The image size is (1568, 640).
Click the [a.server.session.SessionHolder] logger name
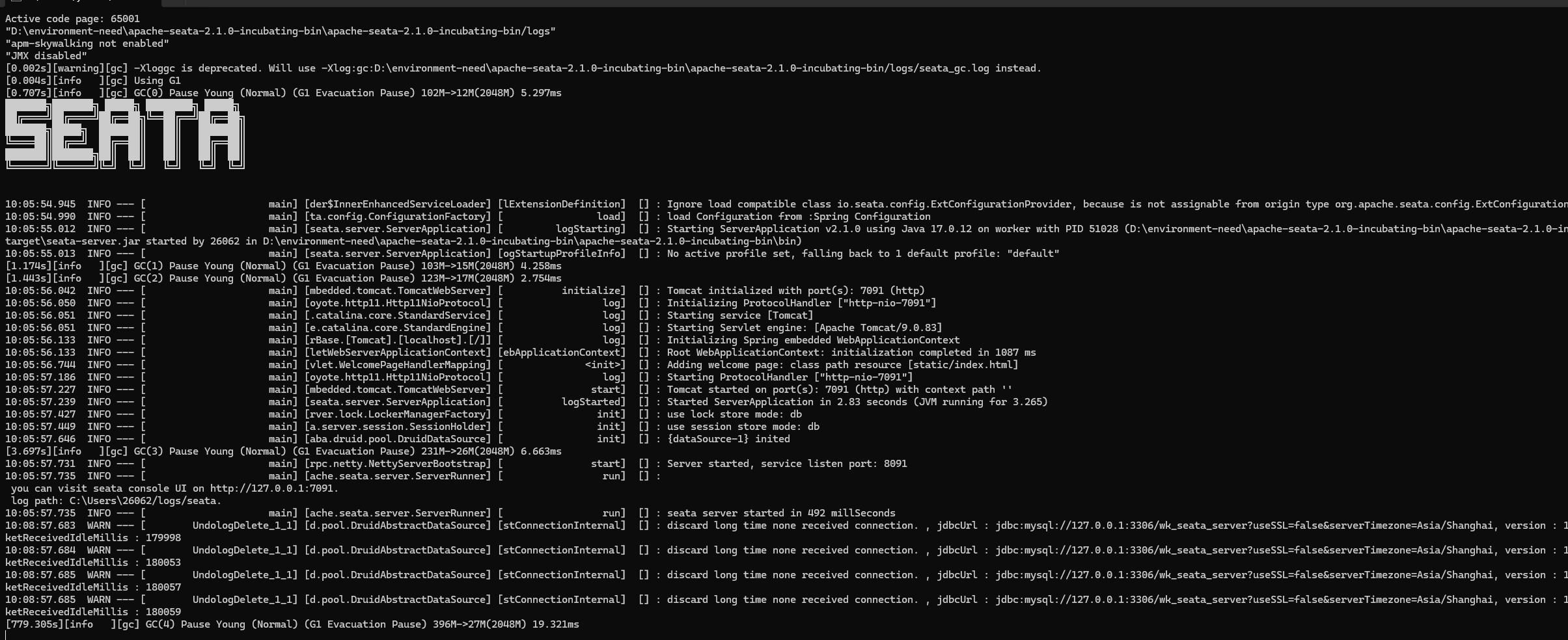coord(398,427)
